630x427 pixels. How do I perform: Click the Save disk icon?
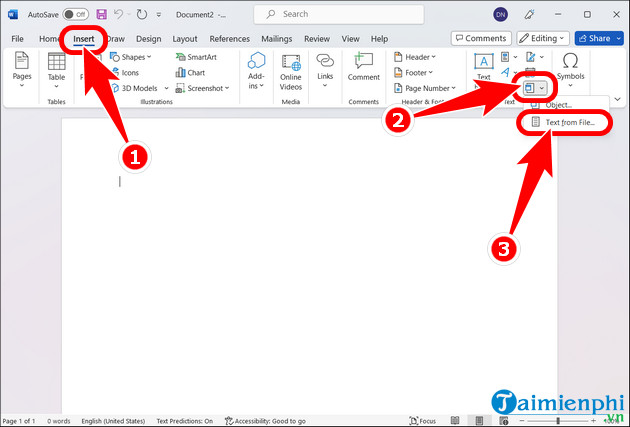click(x=102, y=14)
